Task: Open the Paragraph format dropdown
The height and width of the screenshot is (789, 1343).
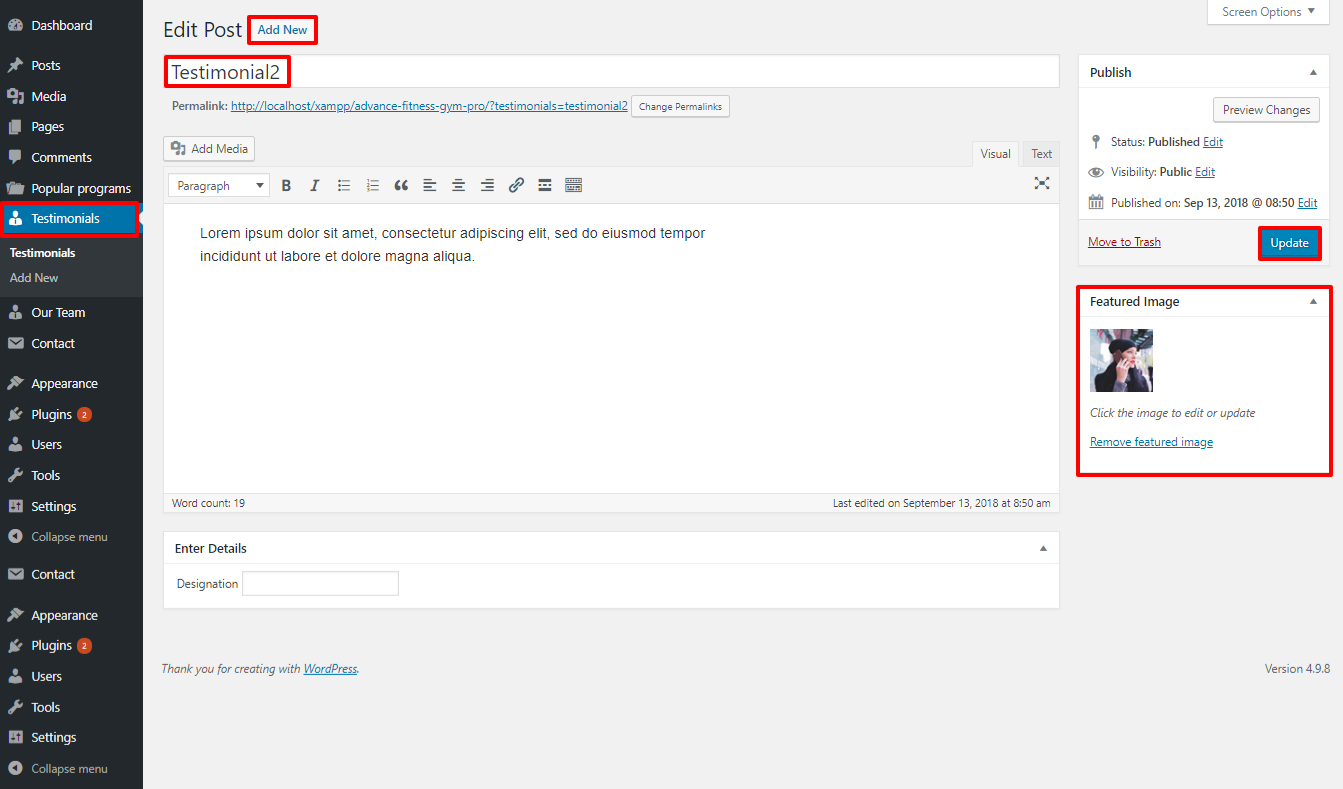Action: click(x=219, y=185)
